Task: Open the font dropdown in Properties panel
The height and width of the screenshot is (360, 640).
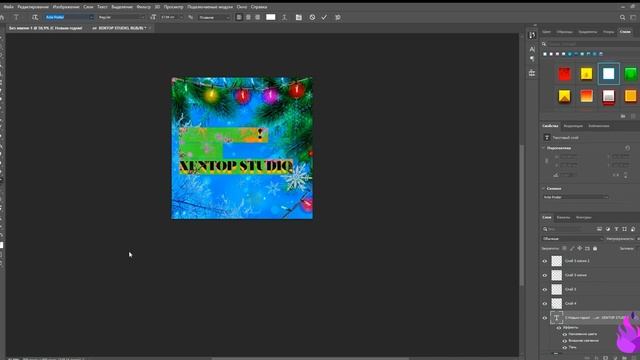Action: coord(576,197)
